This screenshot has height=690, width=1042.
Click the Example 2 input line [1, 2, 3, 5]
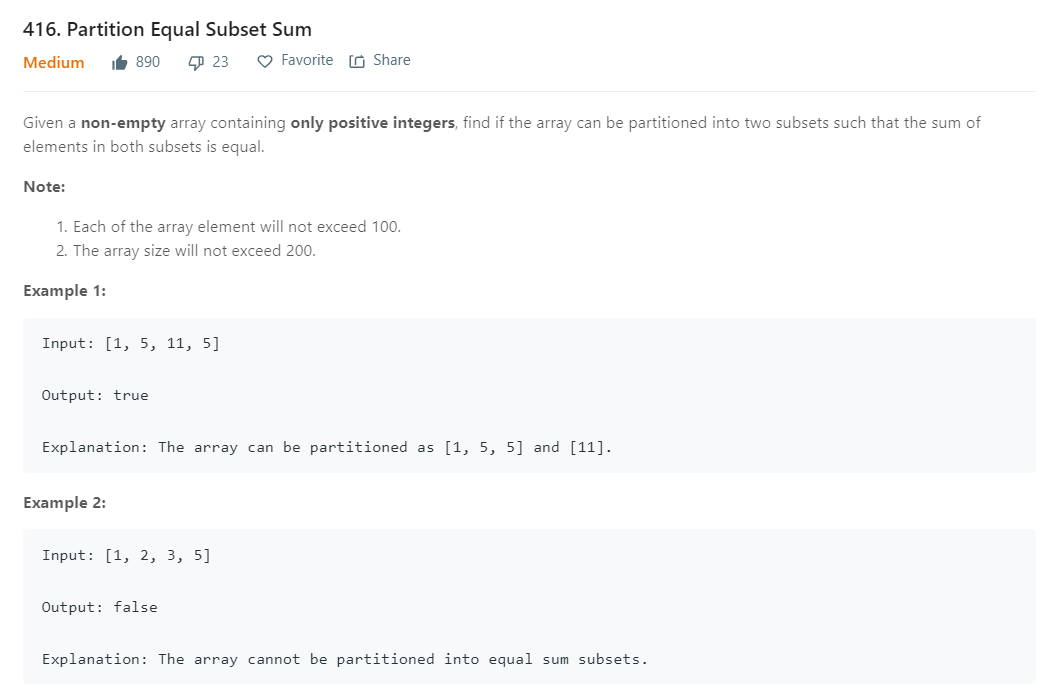pos(126,555)
